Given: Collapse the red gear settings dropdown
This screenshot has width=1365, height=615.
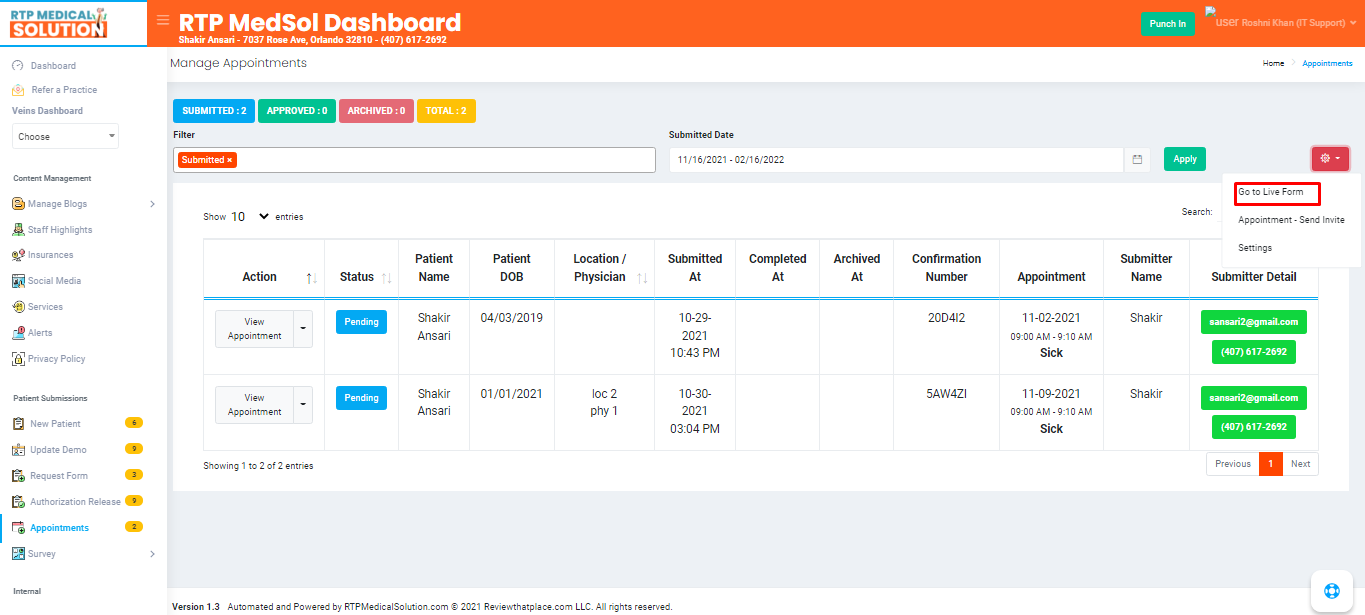Looking at the screenshot, I should [1330, 158].
